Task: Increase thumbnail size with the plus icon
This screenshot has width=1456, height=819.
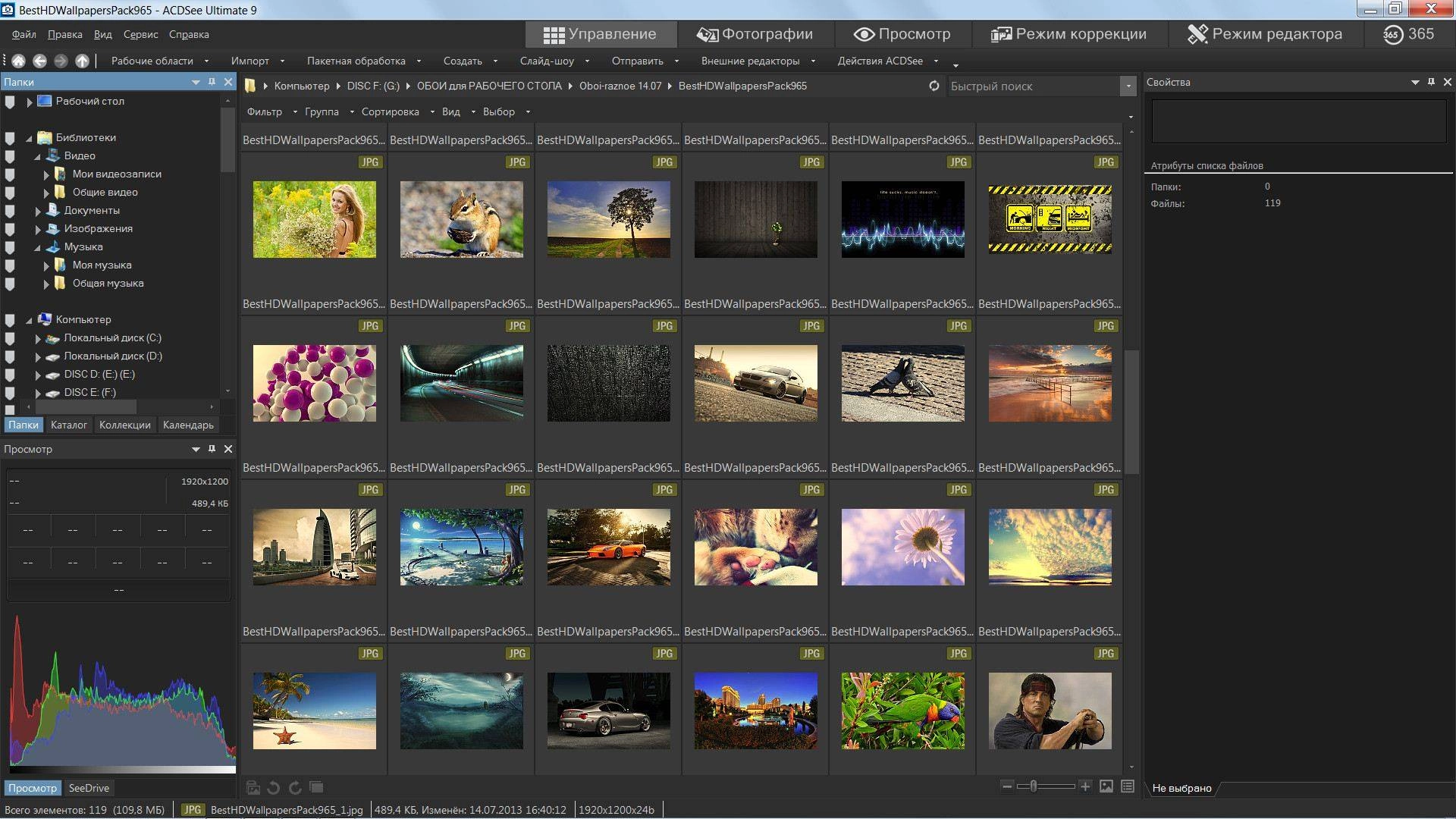Action: pyautogui.click(x=1085, y=786)
